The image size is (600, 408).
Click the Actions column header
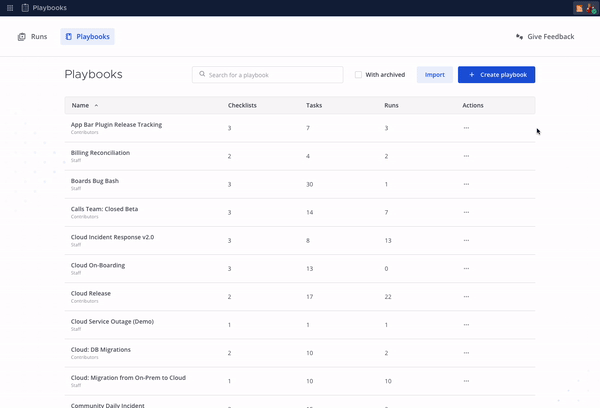(x=473, y=105)
